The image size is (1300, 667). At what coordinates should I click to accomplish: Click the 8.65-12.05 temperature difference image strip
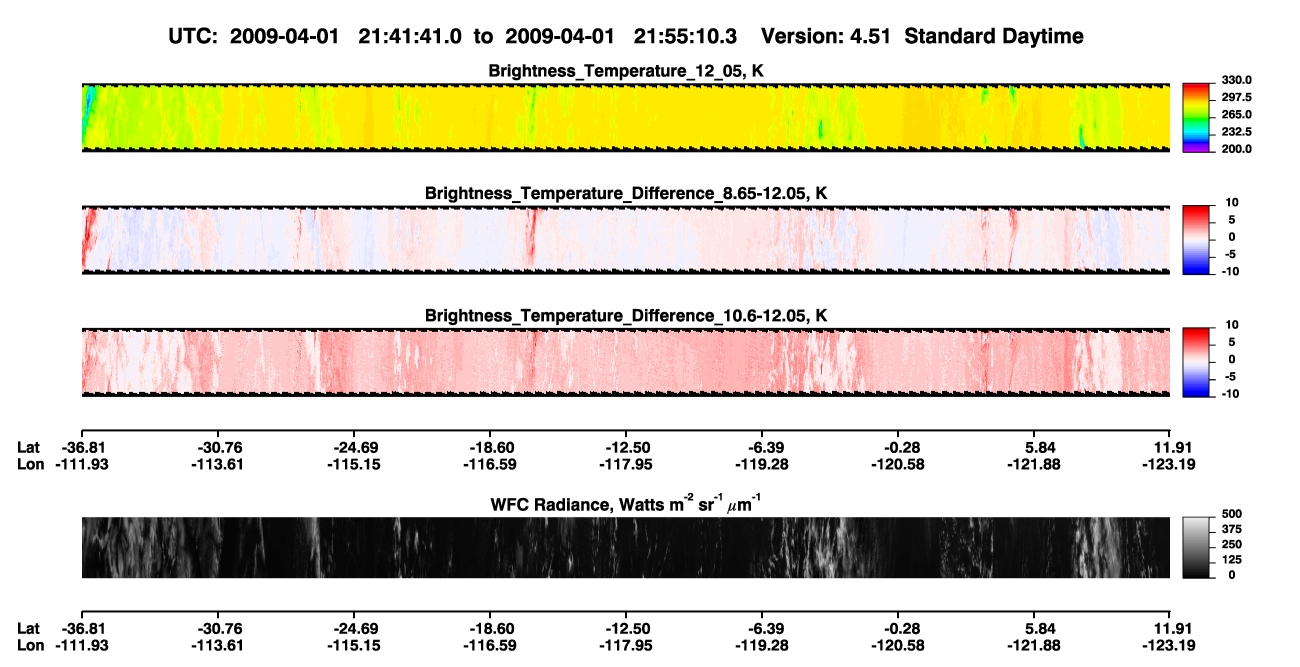(625, 240)
